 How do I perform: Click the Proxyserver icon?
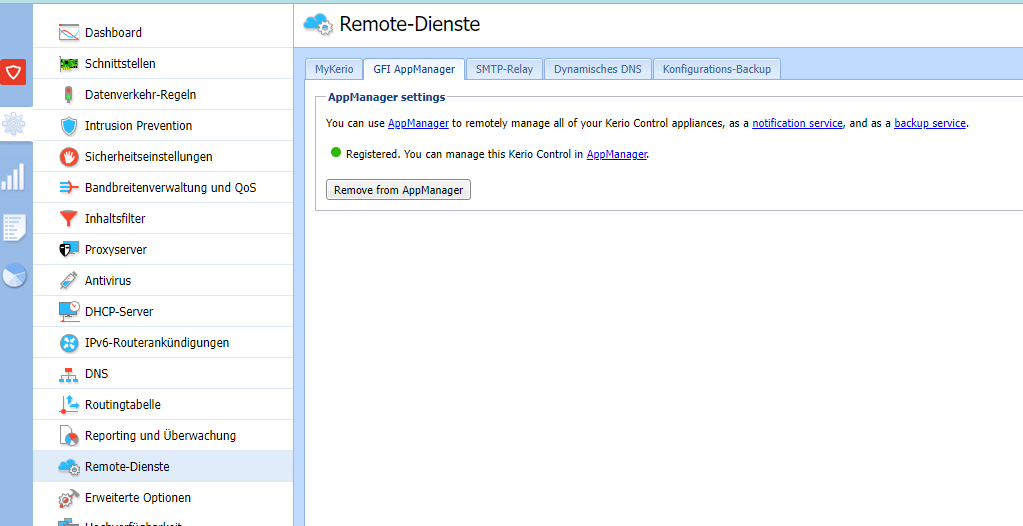[69, 249]
